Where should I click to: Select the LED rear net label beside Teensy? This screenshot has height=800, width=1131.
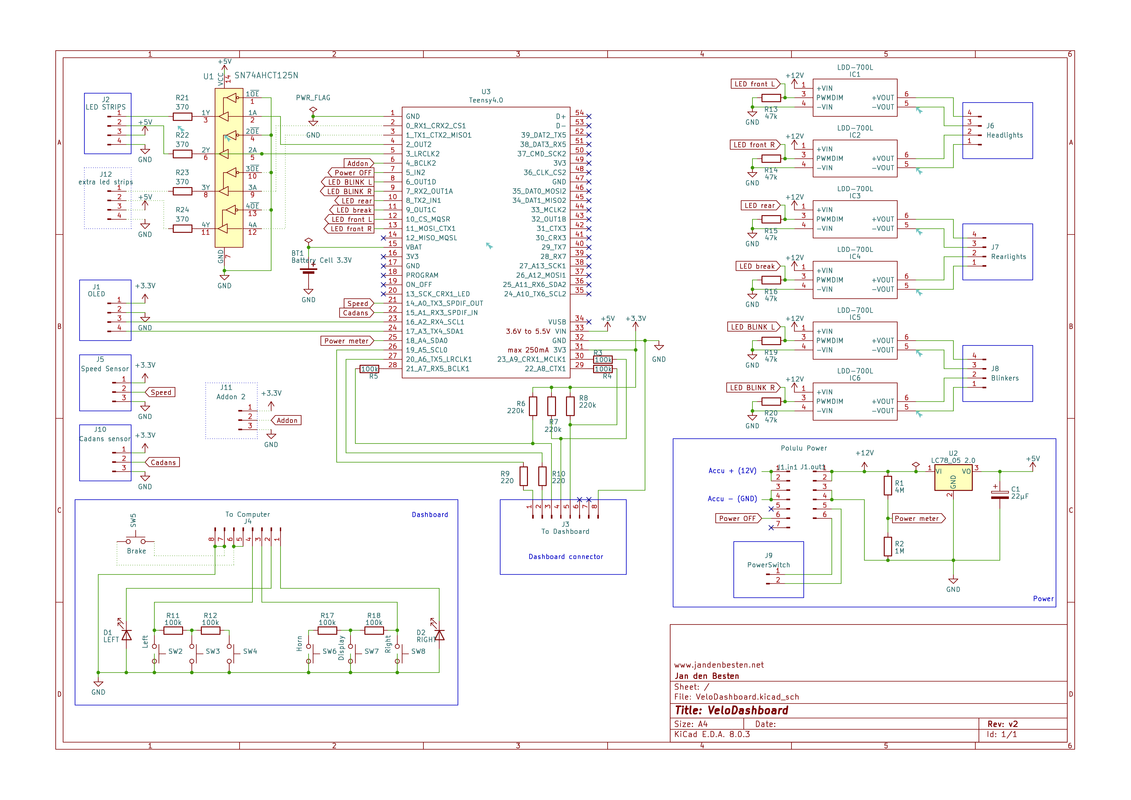[x=356, y=201]
